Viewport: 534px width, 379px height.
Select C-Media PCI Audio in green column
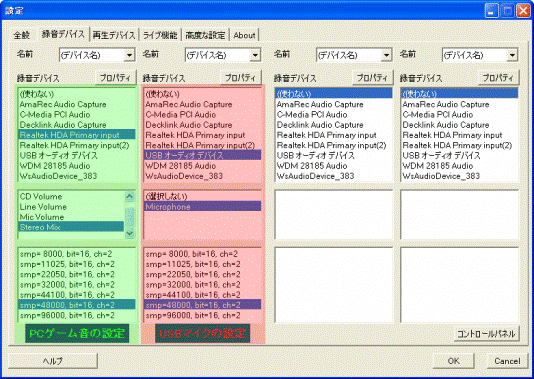[x=77, y=114]
